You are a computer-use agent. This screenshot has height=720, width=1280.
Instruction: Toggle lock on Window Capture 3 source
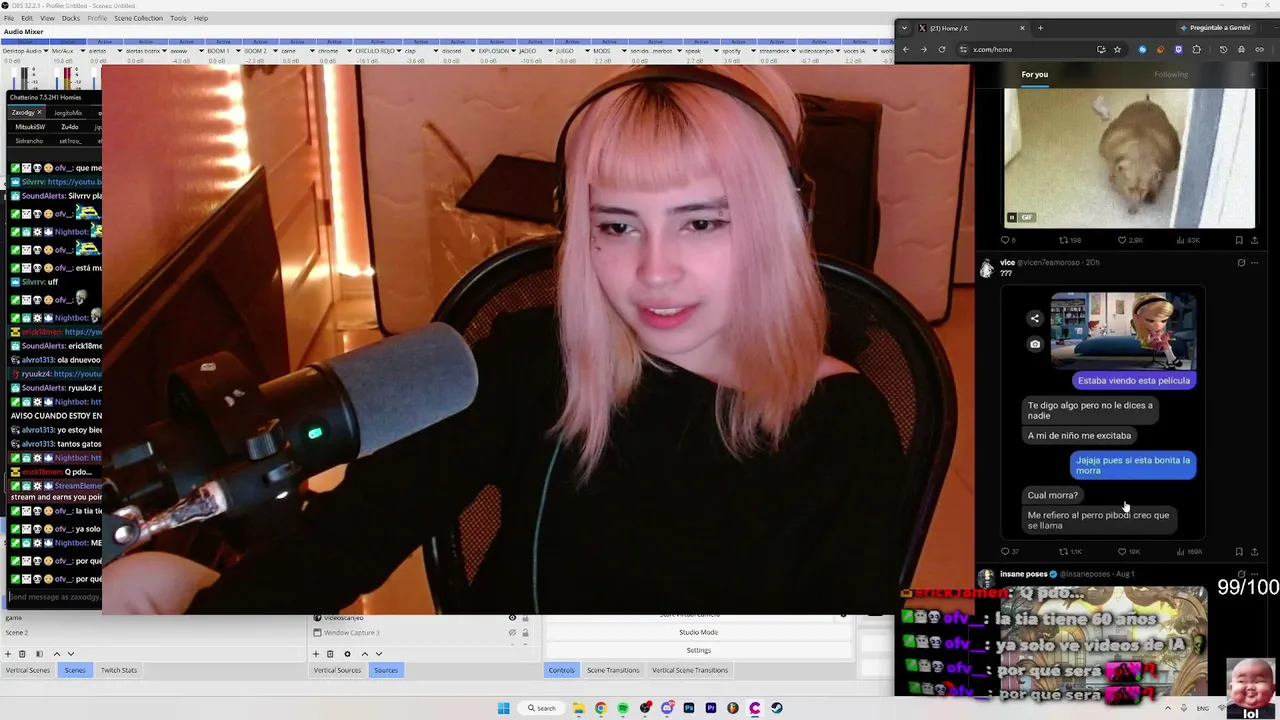click(525, 632)
